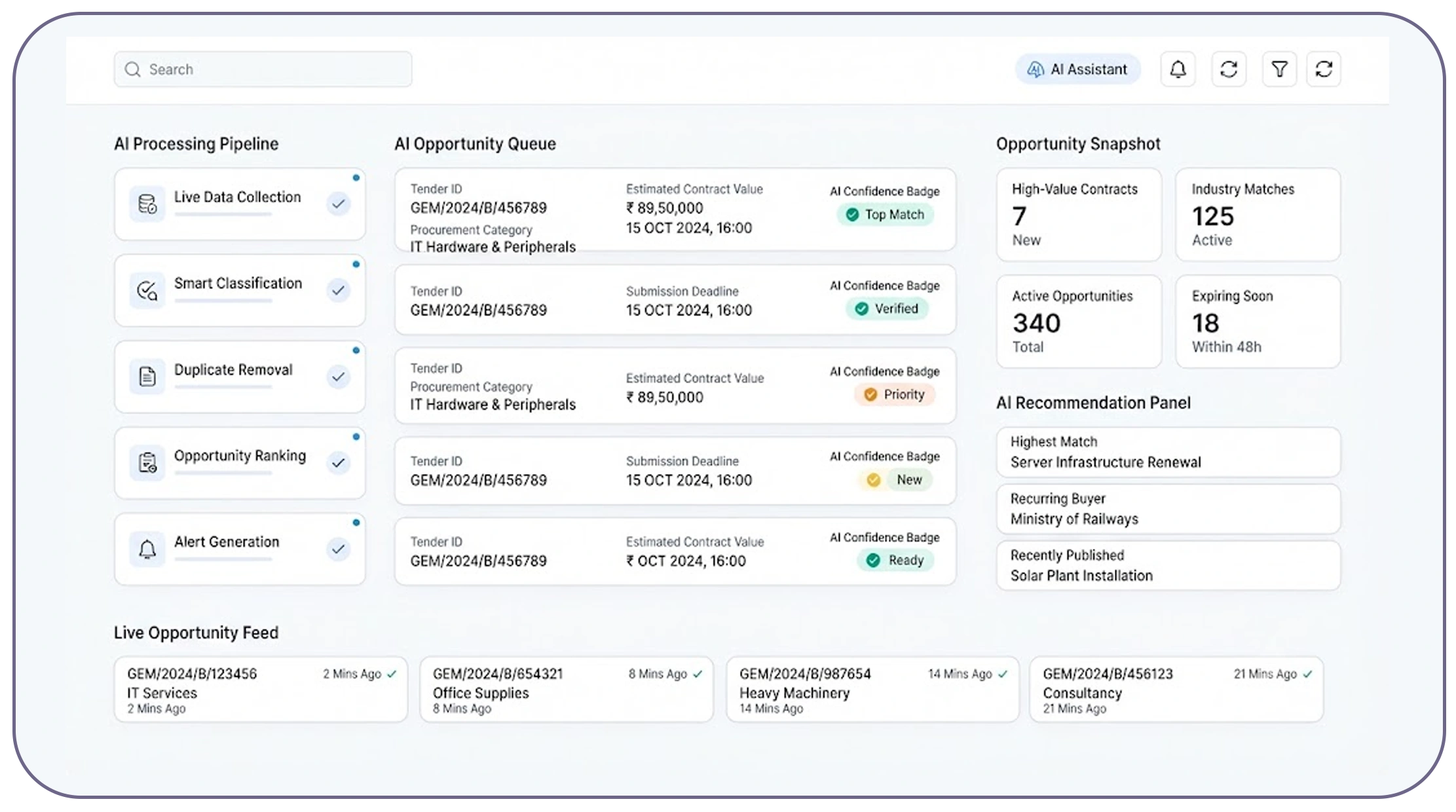Toggle the Alert Generation checkmark
The height and width of the screenshot is (812, 1456).
coord(338,549)
